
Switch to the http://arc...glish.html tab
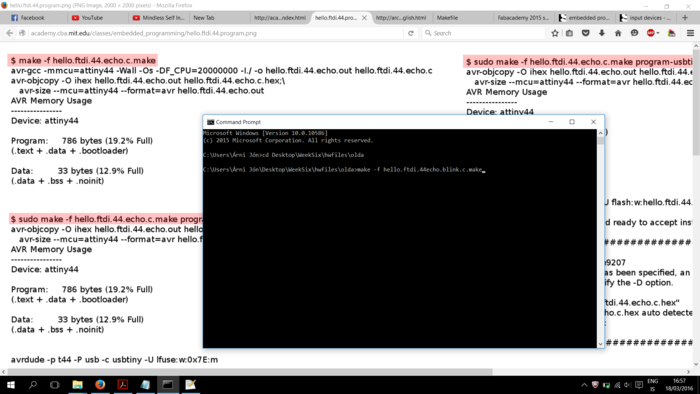(401, 18)
